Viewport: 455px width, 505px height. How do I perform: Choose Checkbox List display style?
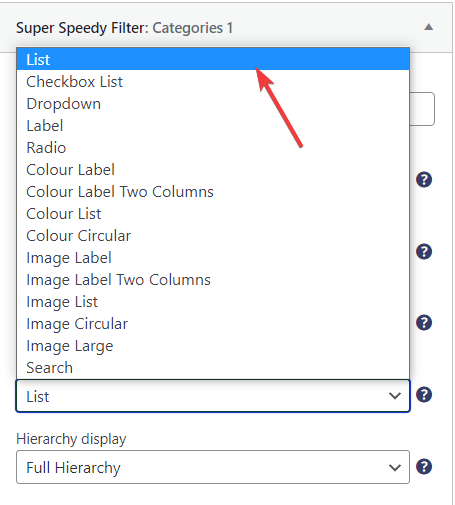213,82
